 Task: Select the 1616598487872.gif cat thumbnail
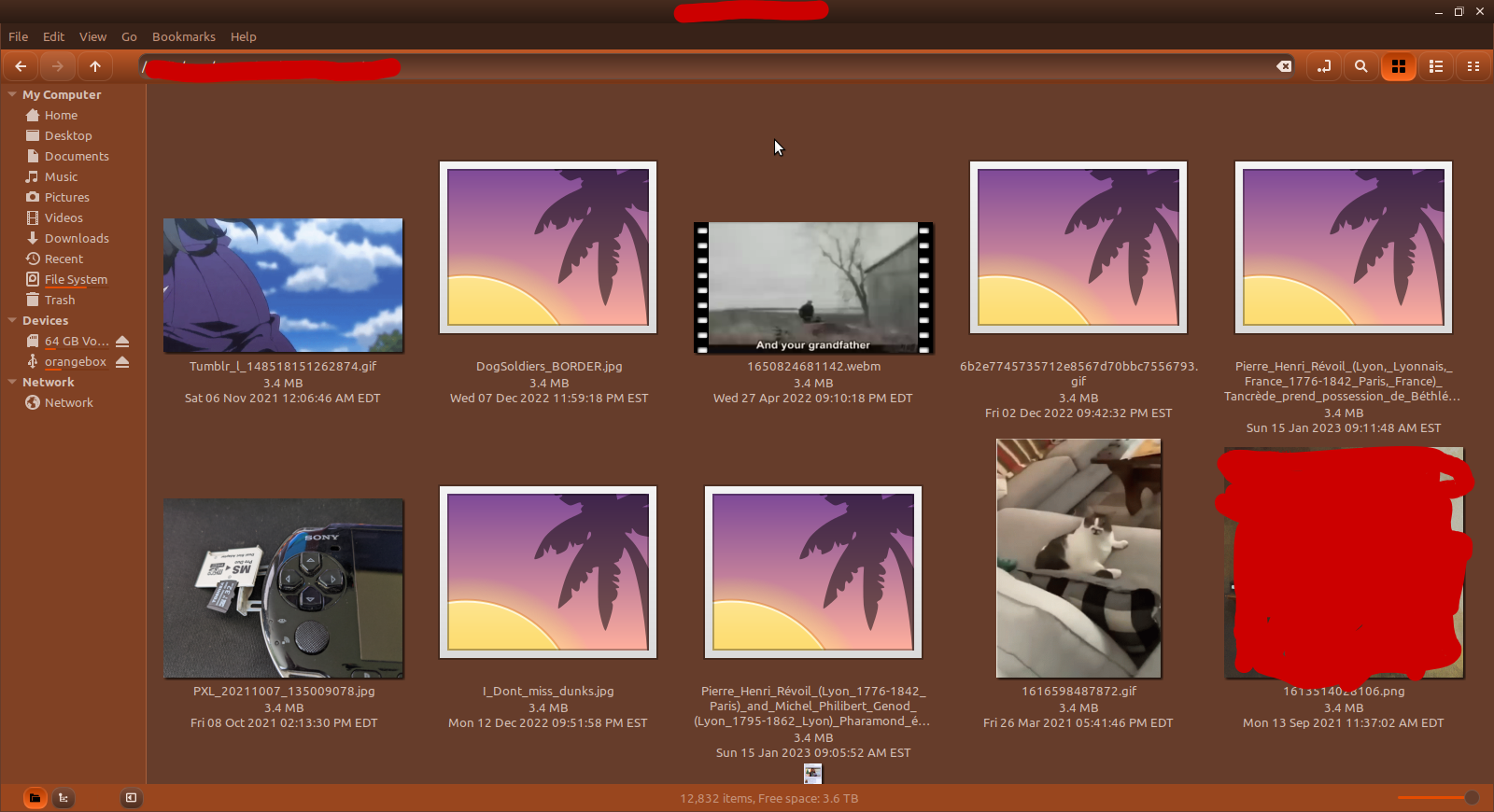(1078, 558)
